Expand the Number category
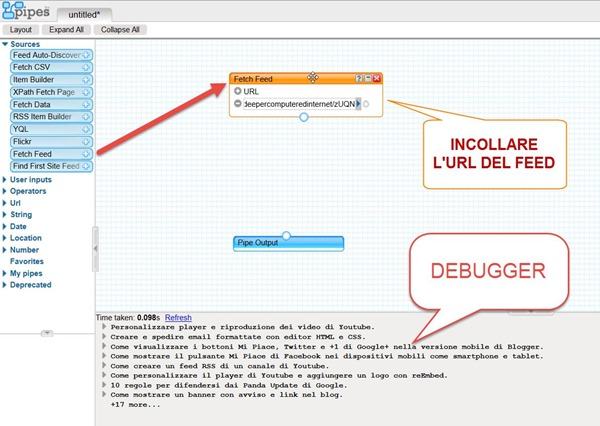The image size is (600, 426). tap(4, 250)
